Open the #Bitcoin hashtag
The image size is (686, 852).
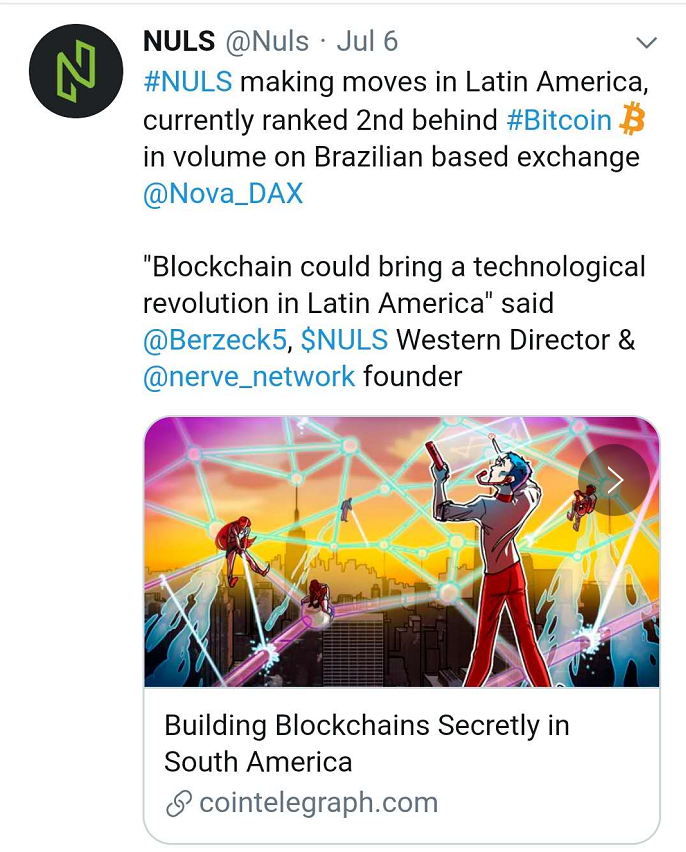point(559,120)
